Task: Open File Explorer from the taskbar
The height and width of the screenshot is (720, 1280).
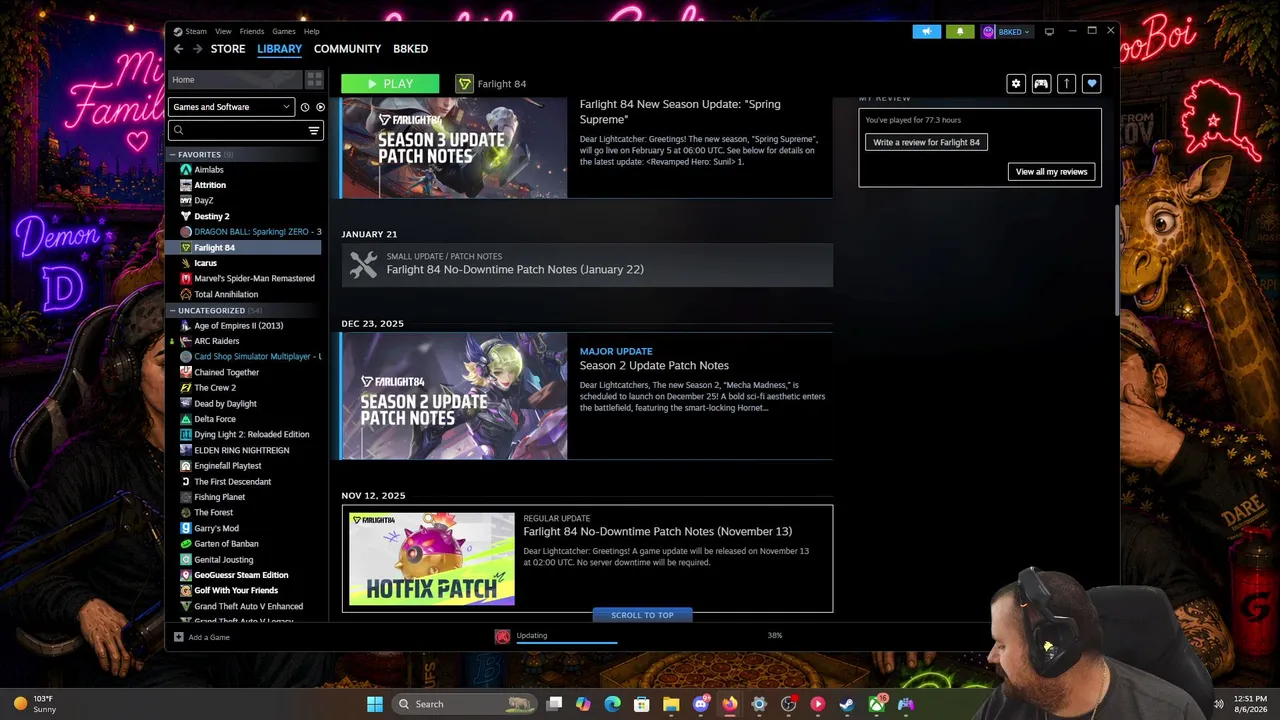Action: click(x=671, y=704)
